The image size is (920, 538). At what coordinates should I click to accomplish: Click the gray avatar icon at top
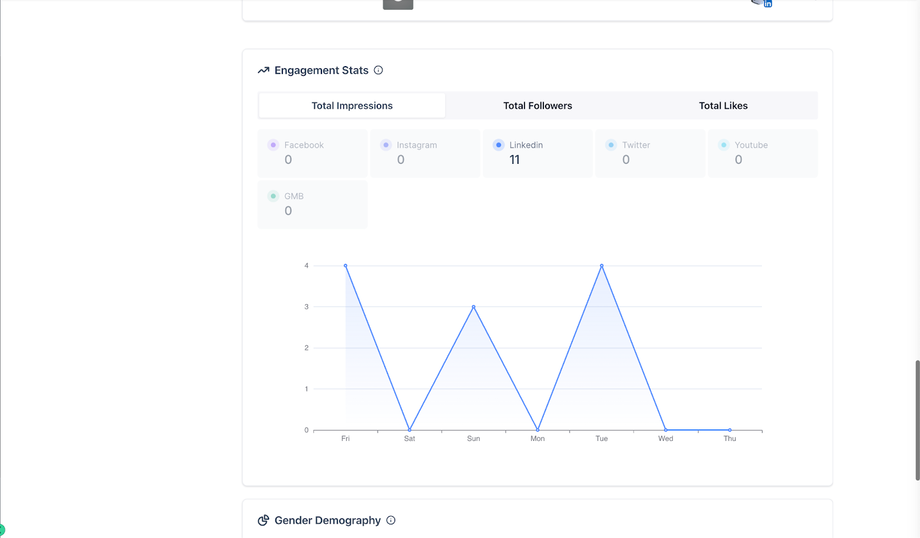tap(397, 3)
